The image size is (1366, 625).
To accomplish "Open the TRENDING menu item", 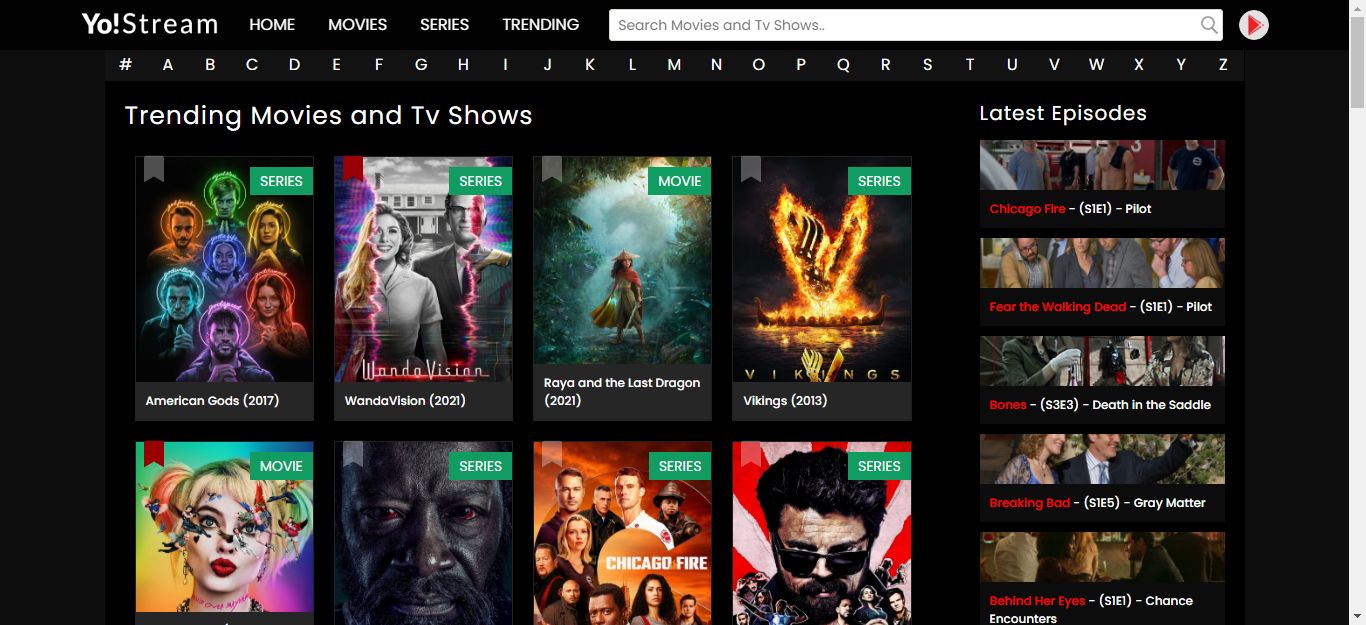I will pos(540,24).
